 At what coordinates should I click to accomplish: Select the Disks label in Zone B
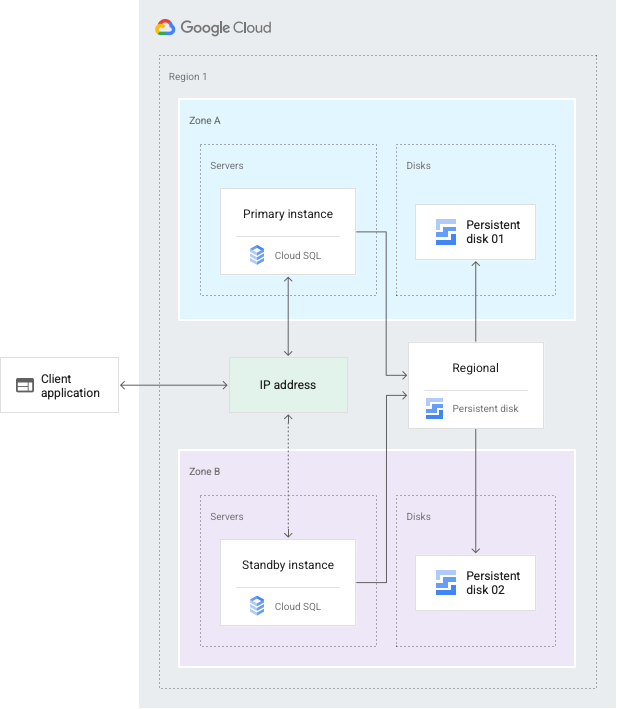(x=418, y=517)
